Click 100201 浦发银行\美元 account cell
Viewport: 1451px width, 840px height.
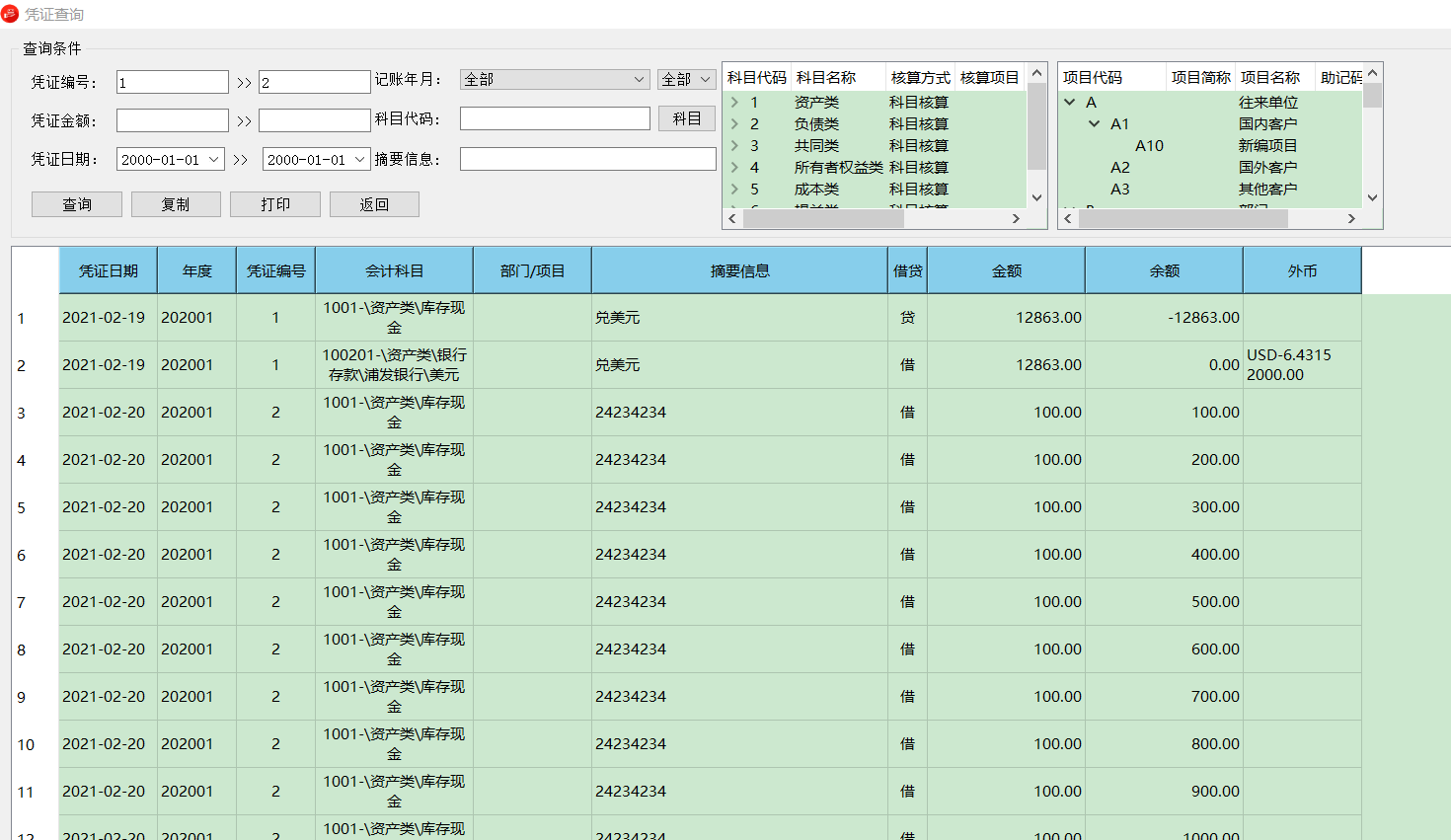[395, 365]
